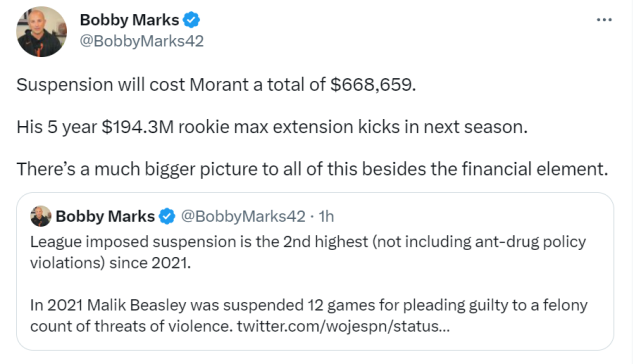Open the Bobby Marks display name in header

(x=129, y=20)
